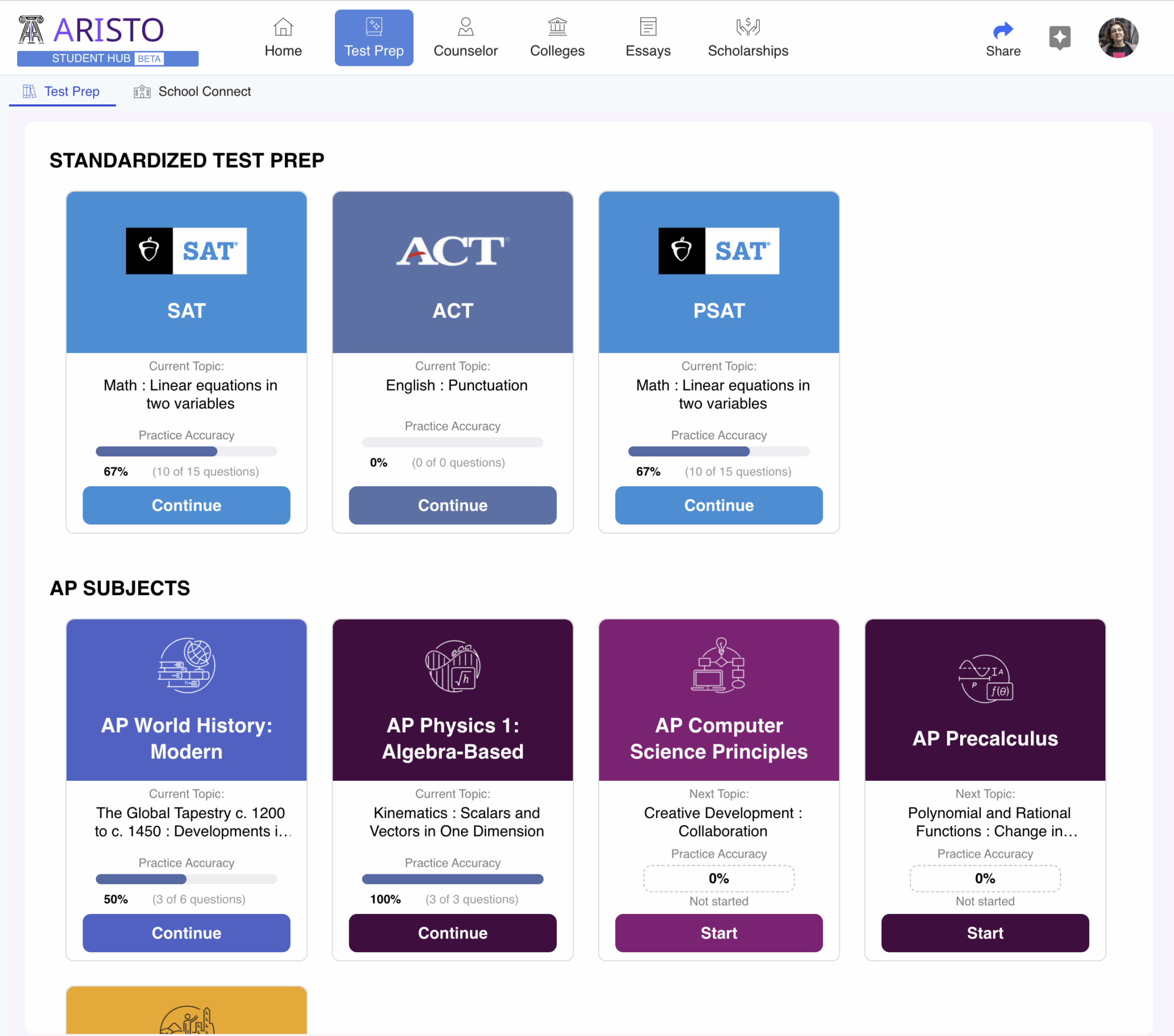Screen dimensions: 1174x1036
Task: Click the Share arrow icon
Action: tap(1003, 30)
